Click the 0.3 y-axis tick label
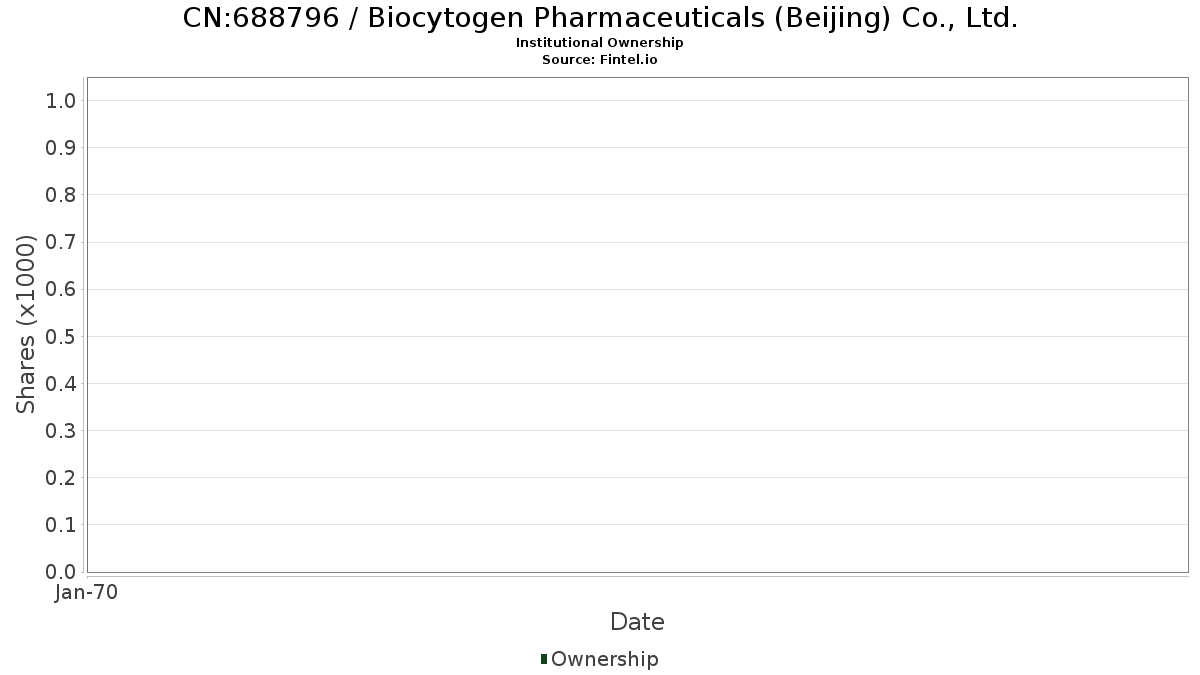 [x=61, y=431]
